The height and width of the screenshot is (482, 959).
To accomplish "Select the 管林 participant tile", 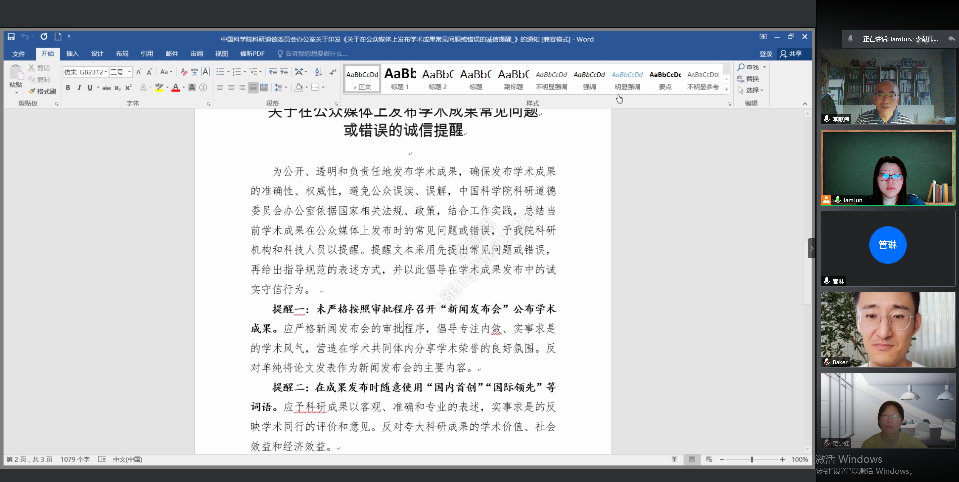I will [887, 246].
